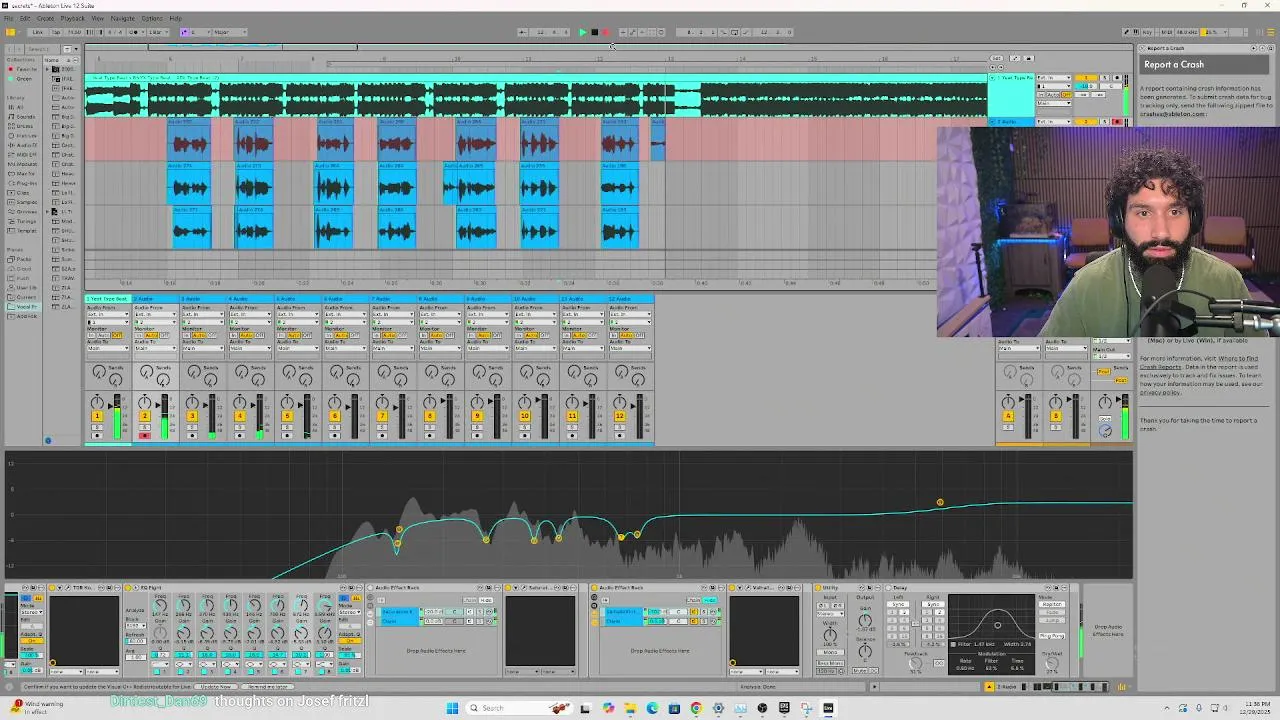Viewport: 1280px width, 720px height.
Task: Open the privacy policy link
Action: click(1162, 393)
